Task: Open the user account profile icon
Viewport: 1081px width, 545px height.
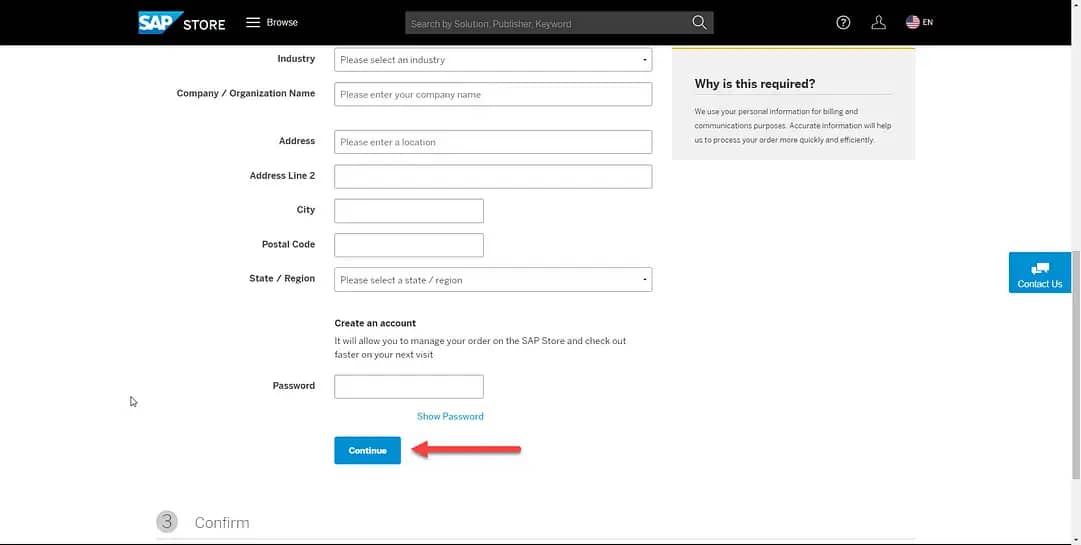Action: coord(878,23)
